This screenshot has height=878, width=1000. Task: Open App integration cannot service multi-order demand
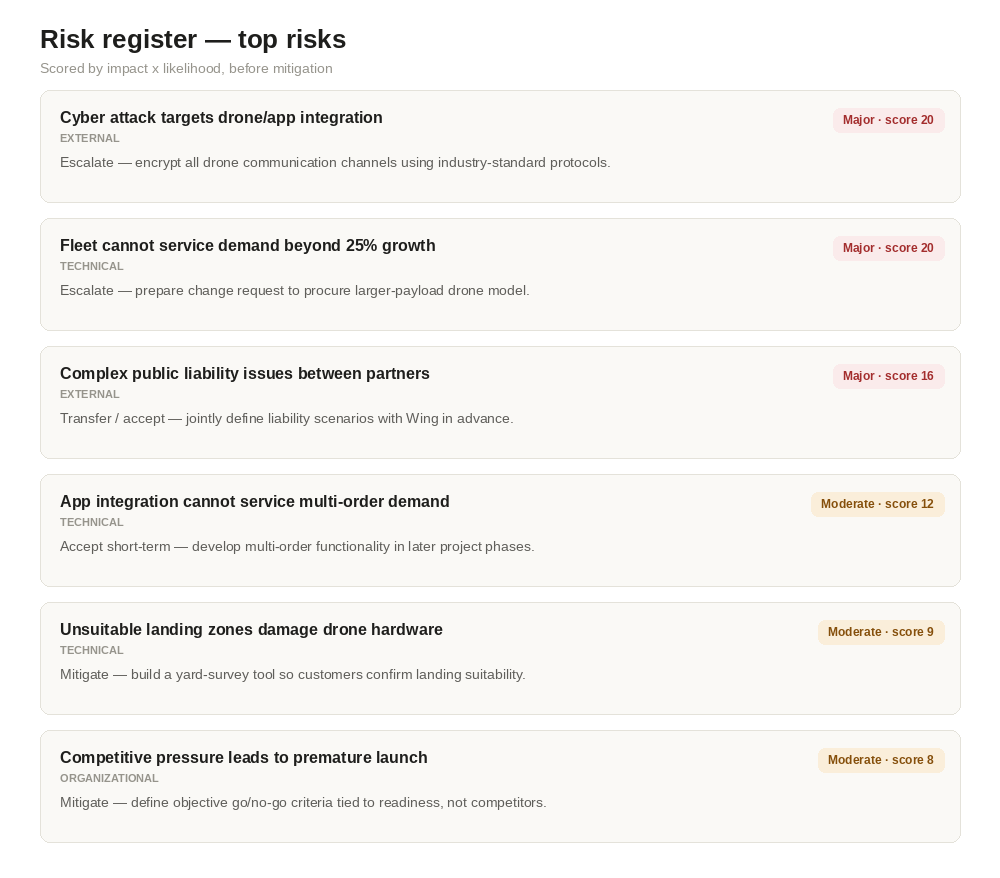pos(254,502)
